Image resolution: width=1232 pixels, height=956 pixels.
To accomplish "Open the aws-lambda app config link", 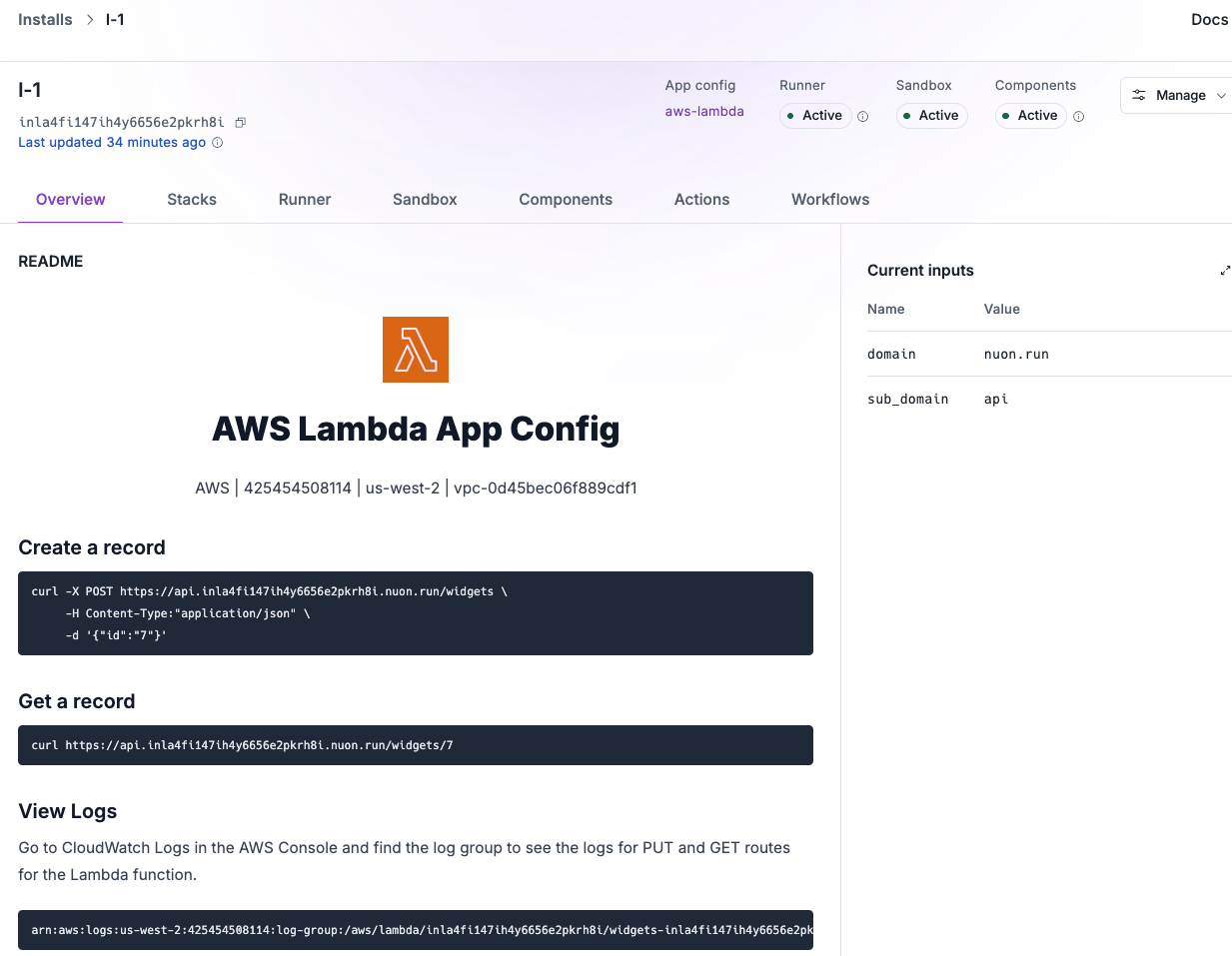I will pyautogui.click(x=704, y=112).
